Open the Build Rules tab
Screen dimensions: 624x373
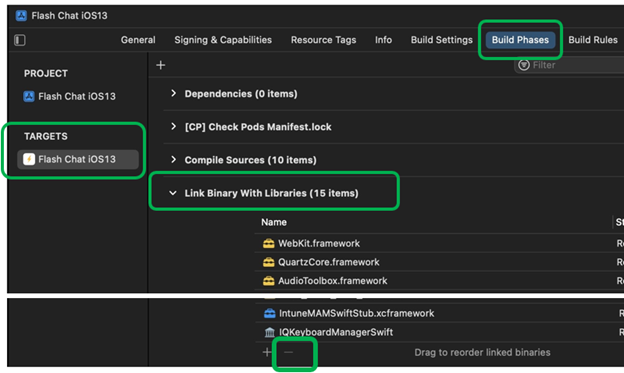point(593,40)
